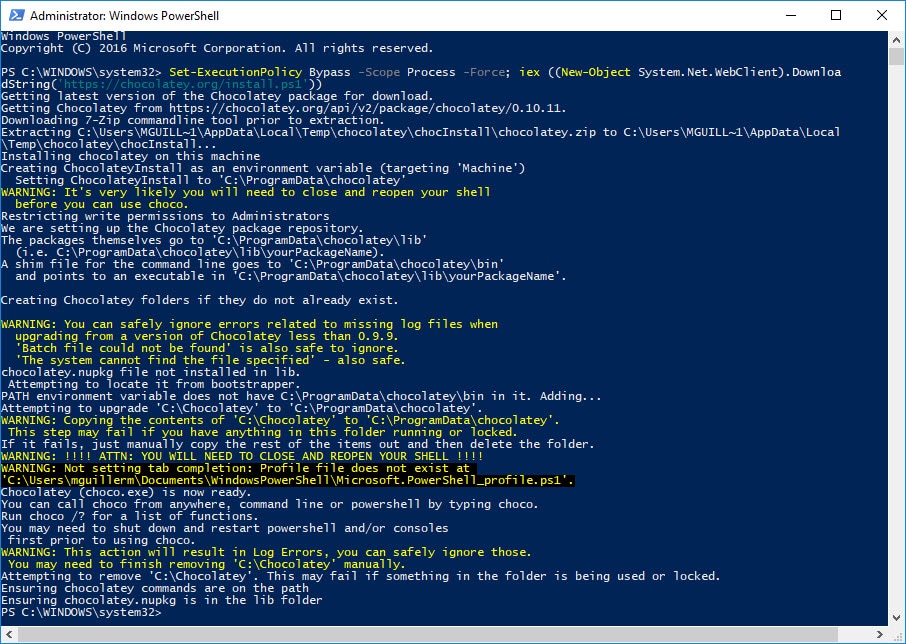Image resolution: width=906 pixels, height=644 pixels.
Task: Click 'Chocolatey (choco.exe) is now ready.' line
Action: click(126, 492)
